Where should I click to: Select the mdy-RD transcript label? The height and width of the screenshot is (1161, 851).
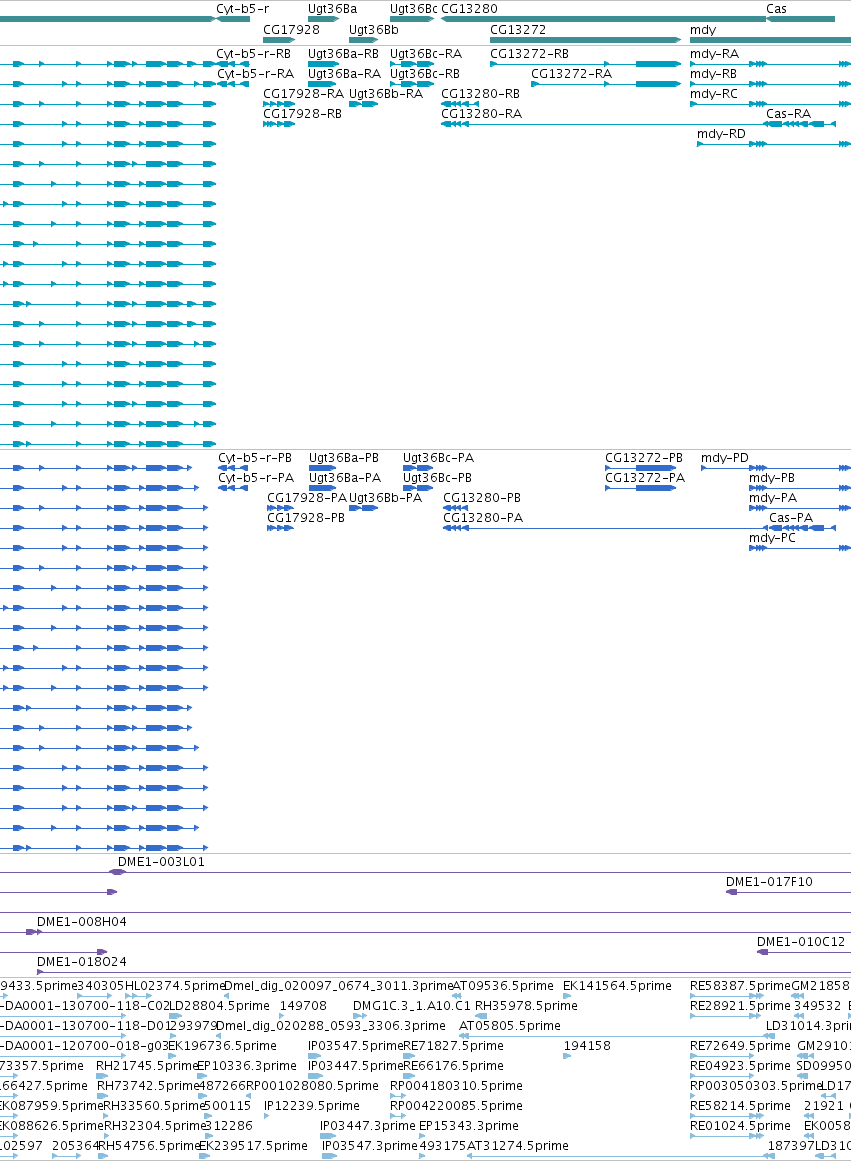(721, 134)
